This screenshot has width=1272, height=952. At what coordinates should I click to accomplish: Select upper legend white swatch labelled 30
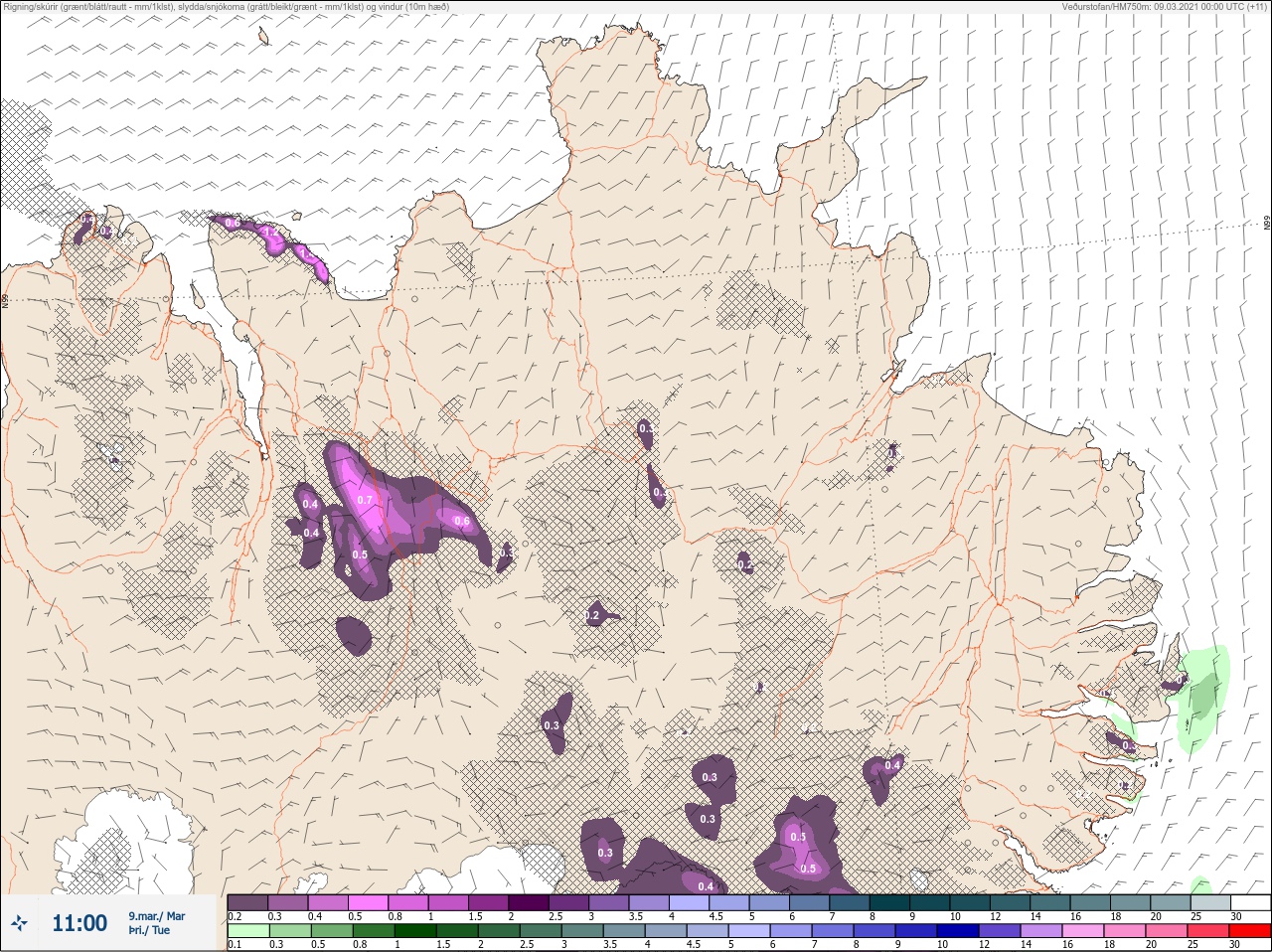tap(1251, 902)
